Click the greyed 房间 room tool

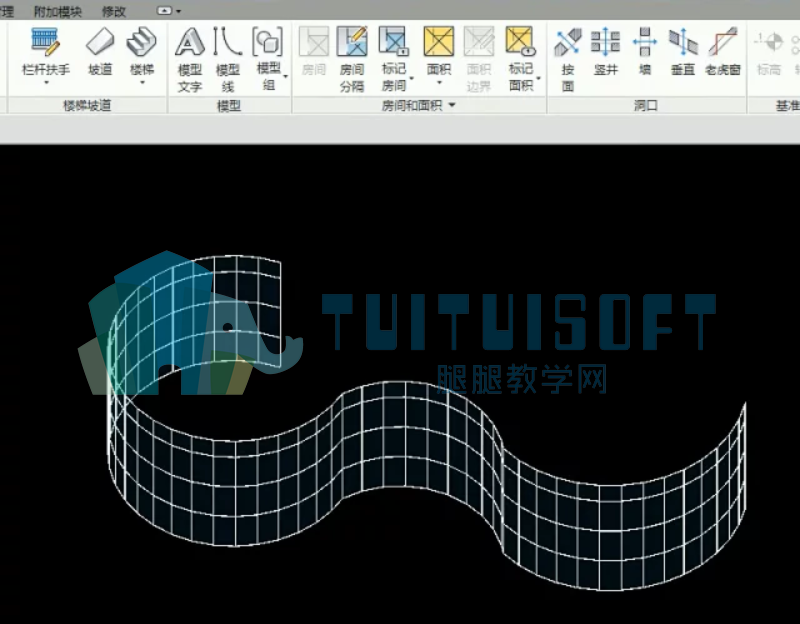point(314,51)
